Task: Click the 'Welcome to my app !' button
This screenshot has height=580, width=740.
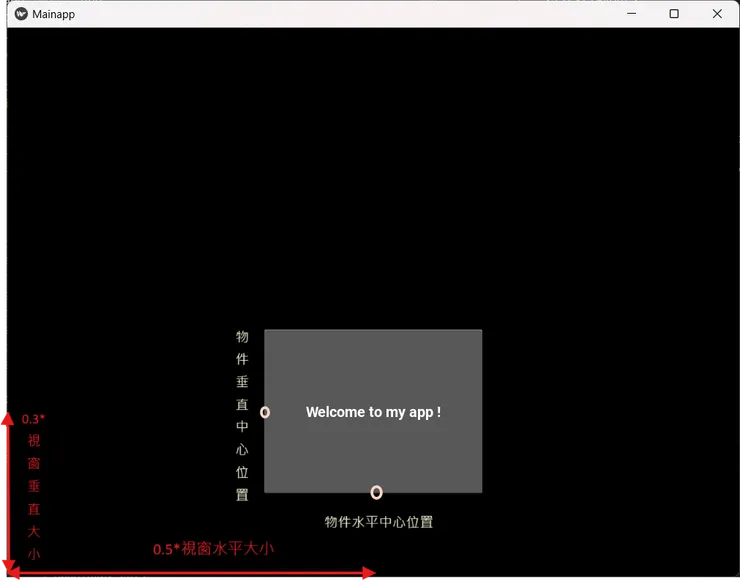Action: point(373,411)
